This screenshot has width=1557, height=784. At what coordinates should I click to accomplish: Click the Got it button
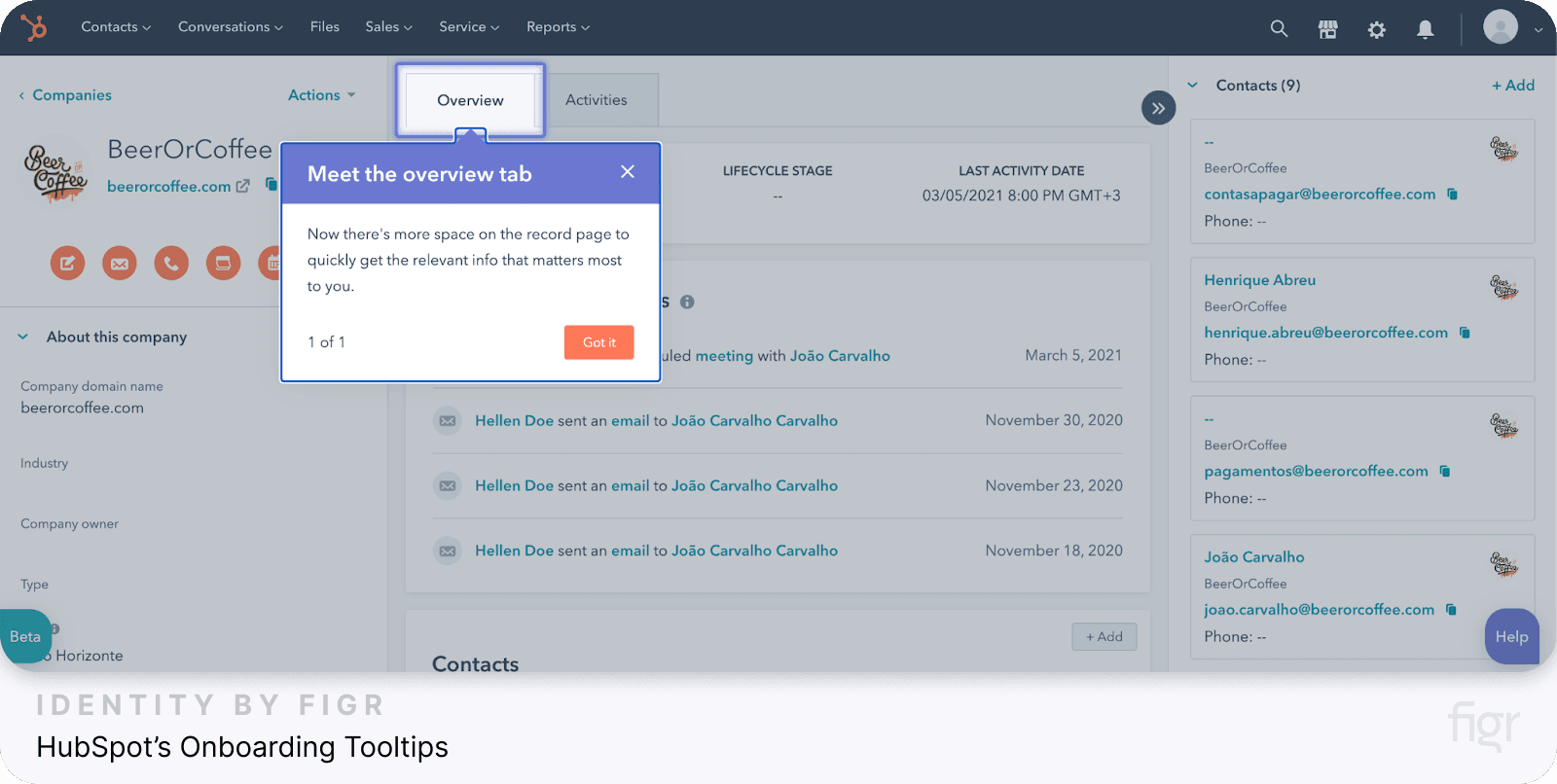click(599, 342)
